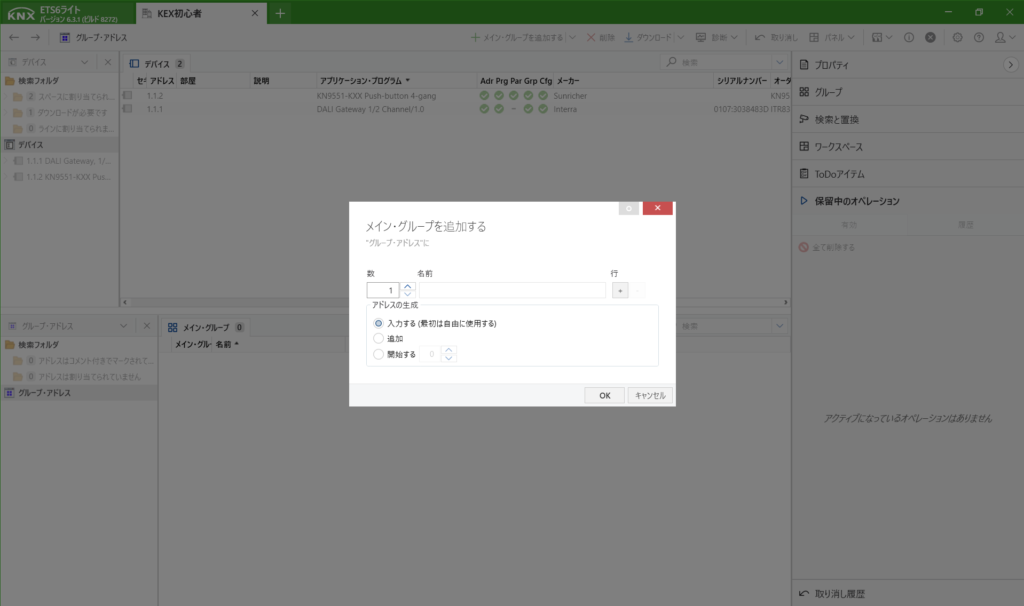The image size is (1024, 606).
Task: Expand the 1.1.1 DALI Gateway tree node
Action: click(x=8, y=161)
